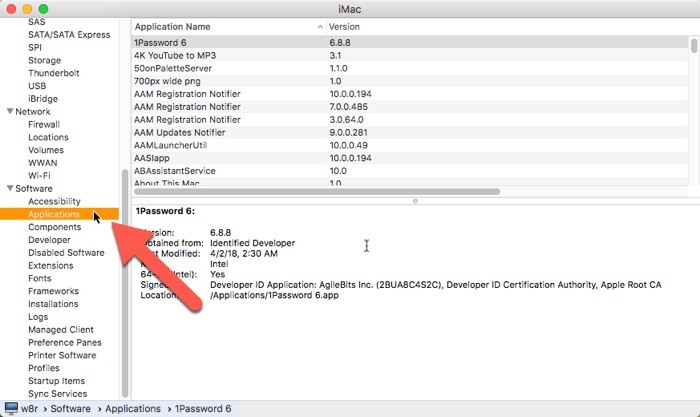
Task: Select AAM Registration Notifier version 10.0.0.194
Action: (x=410, y=94)
